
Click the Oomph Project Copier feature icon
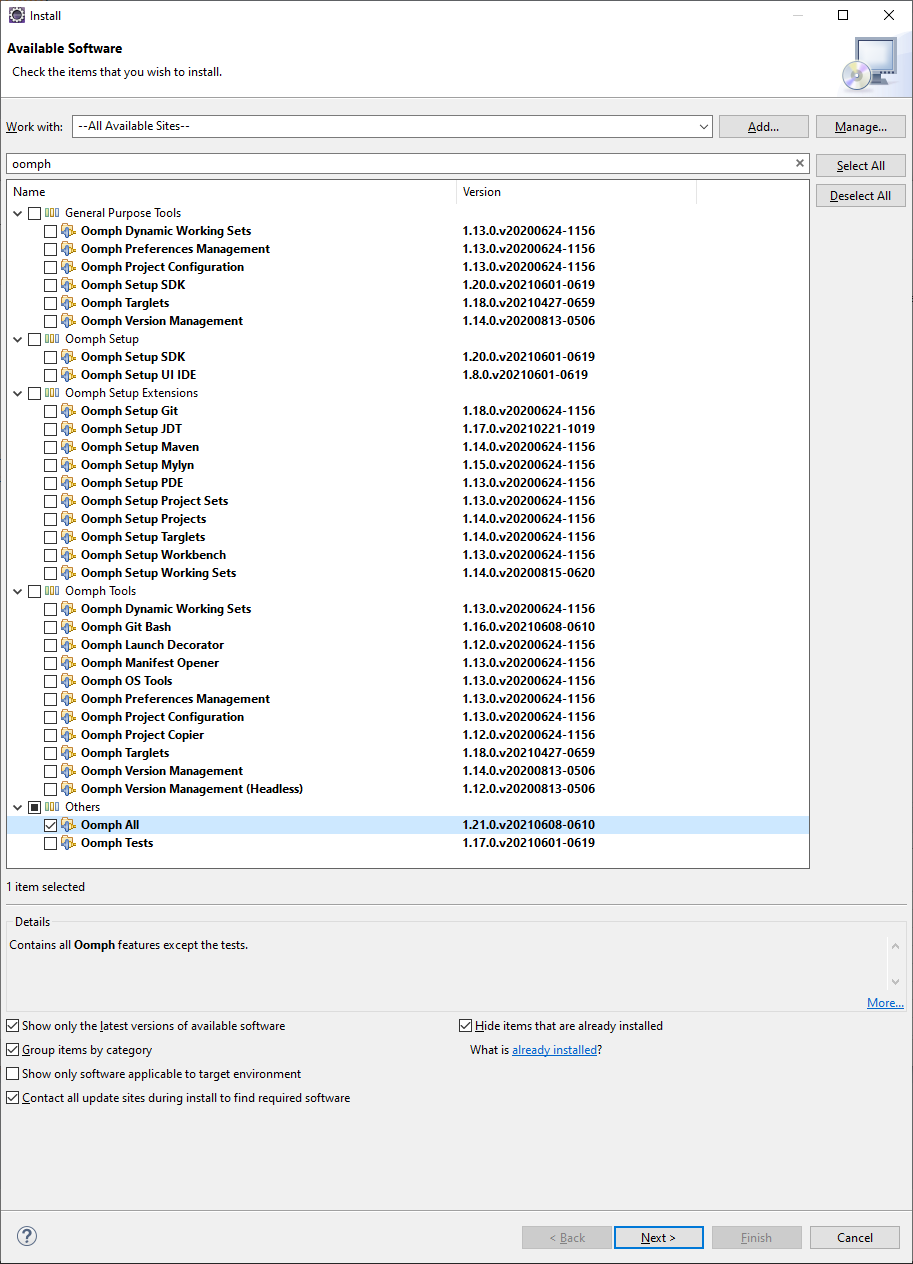tap(68, 735)
